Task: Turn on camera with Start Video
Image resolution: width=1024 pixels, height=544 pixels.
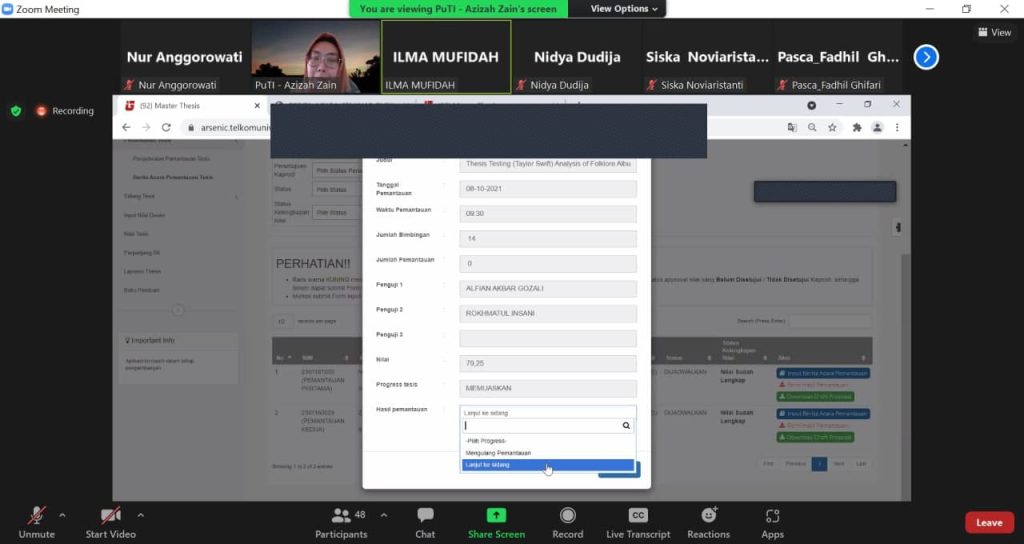Action: [110, 516]
